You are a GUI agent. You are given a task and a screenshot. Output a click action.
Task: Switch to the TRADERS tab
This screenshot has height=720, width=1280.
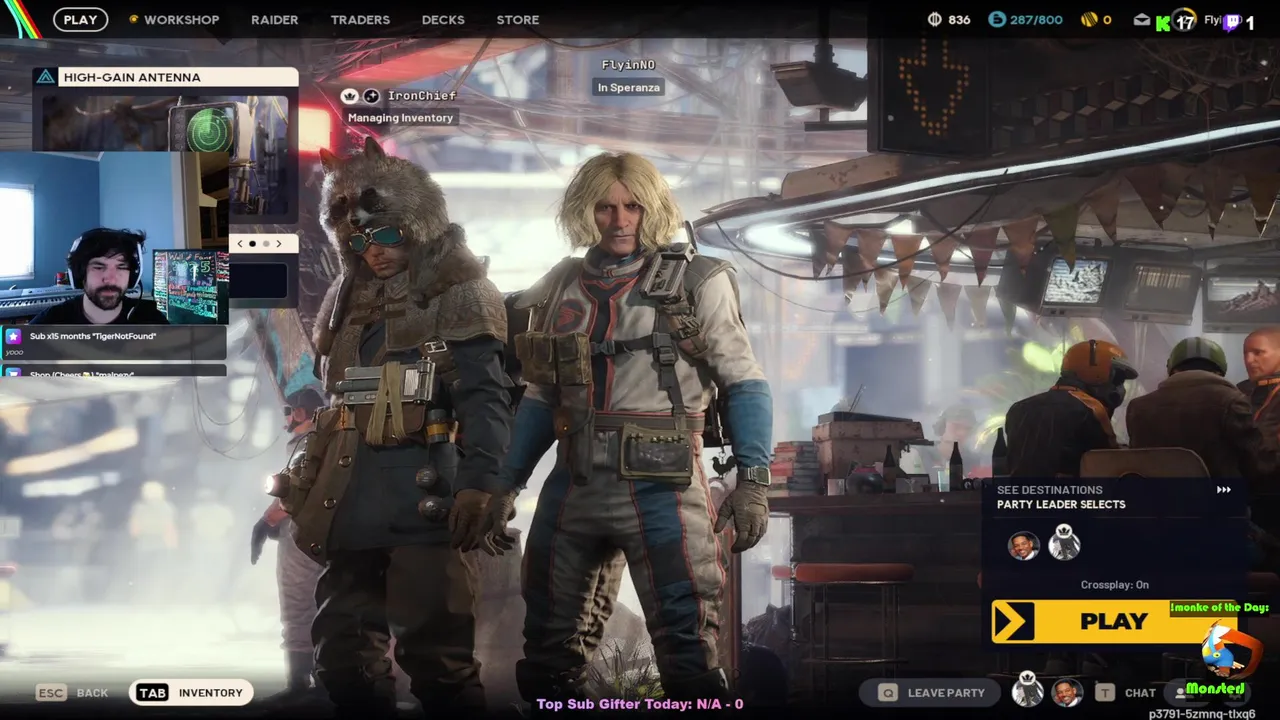(x=360, y=19)
